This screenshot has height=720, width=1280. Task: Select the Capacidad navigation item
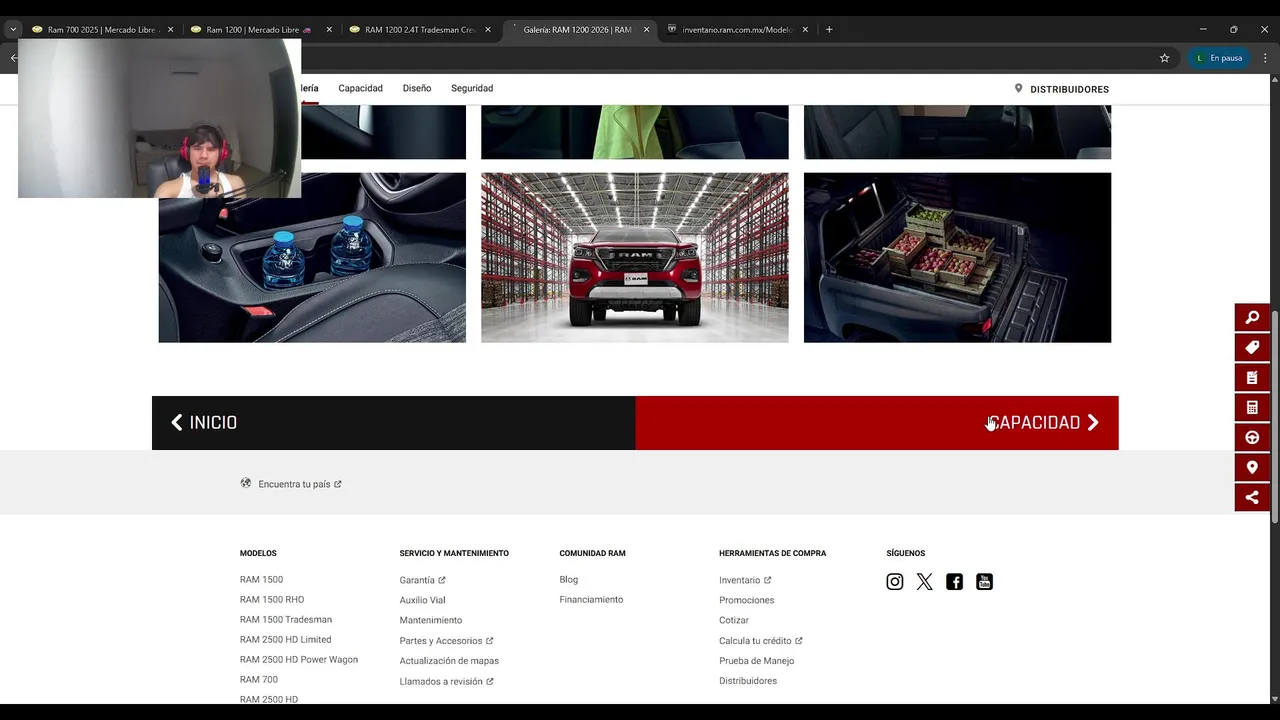click(360, 88)
